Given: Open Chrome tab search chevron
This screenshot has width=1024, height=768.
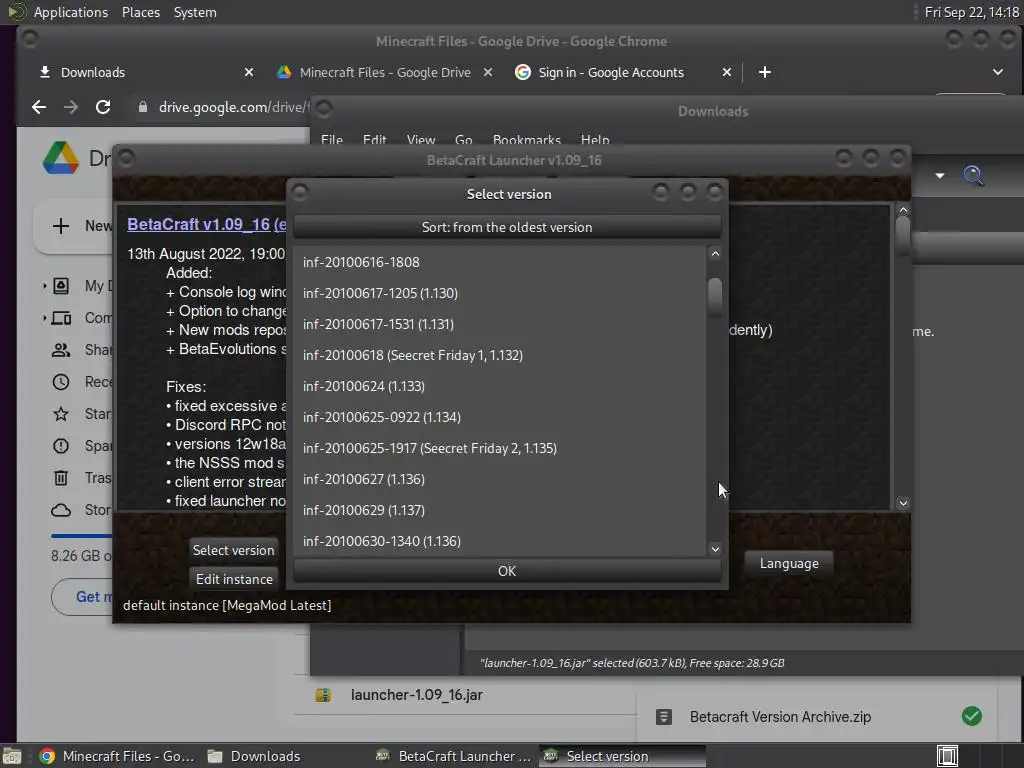Looking at the screenshot, I should pos(998,72).
